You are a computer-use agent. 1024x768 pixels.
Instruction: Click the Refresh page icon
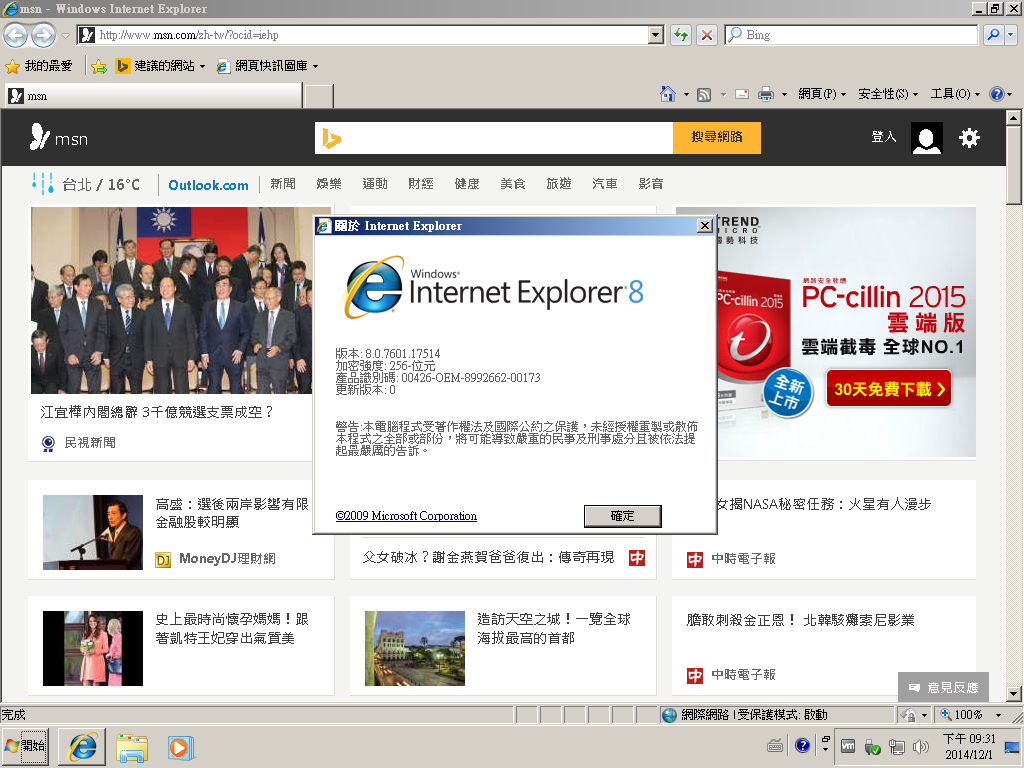click(x=681, y=35)
